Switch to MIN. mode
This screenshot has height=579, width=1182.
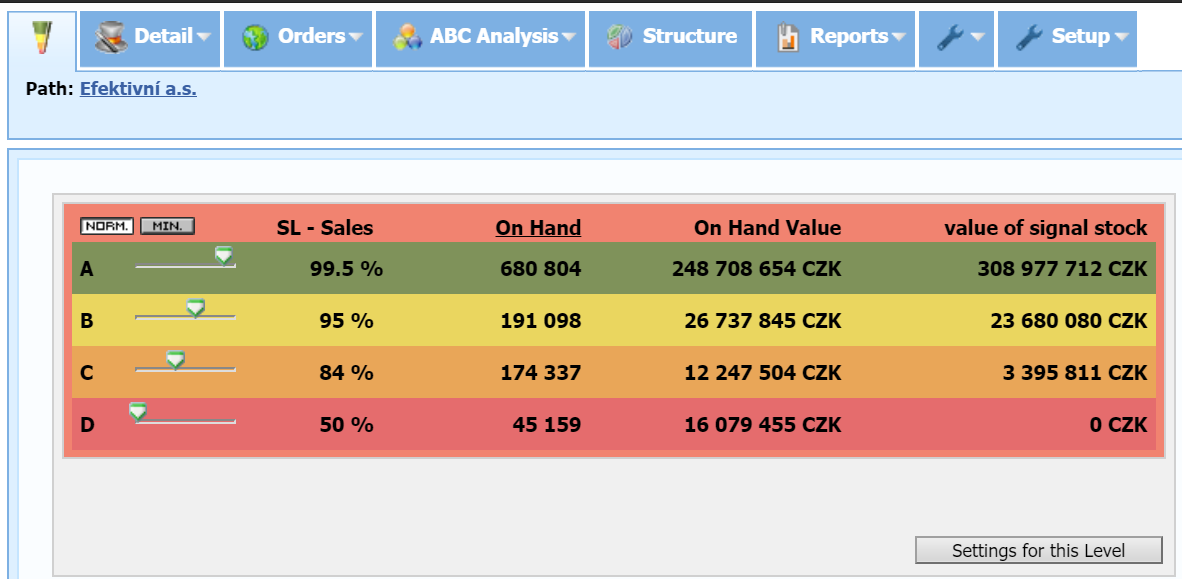pyautogui.click(x=167, y=226)
